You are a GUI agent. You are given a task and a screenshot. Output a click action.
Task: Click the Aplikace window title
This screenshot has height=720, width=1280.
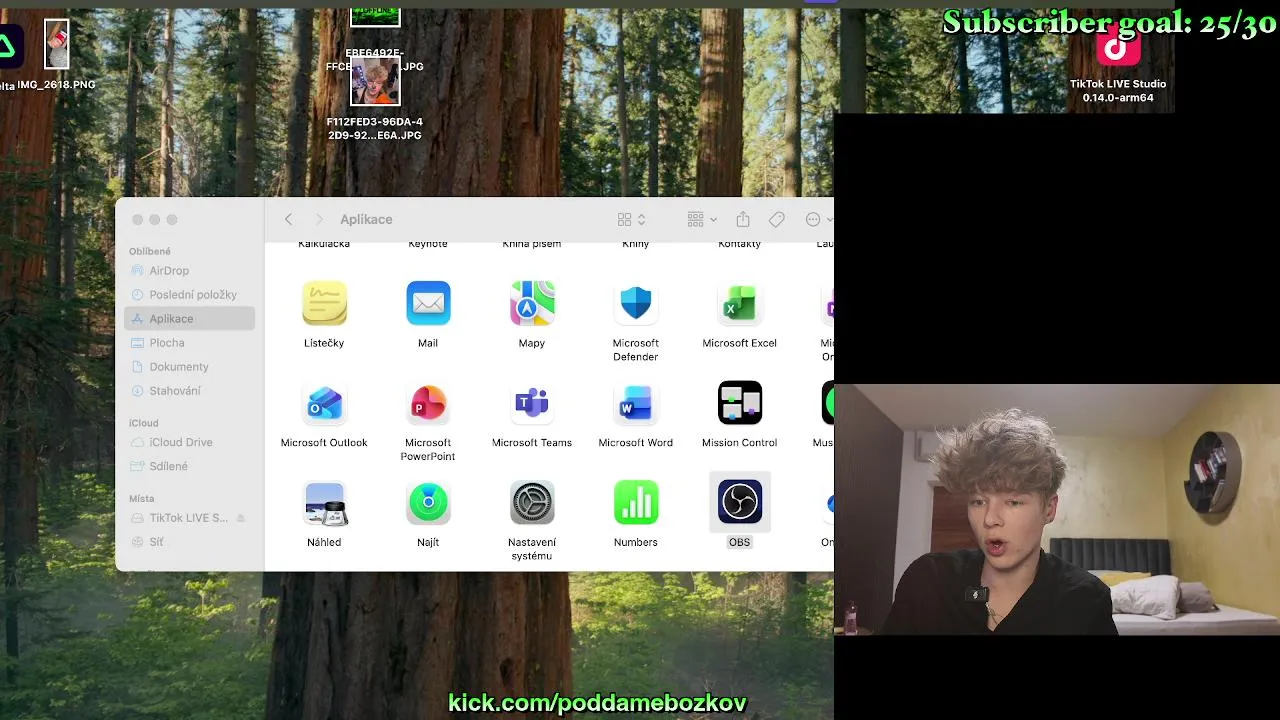point(366,219)
